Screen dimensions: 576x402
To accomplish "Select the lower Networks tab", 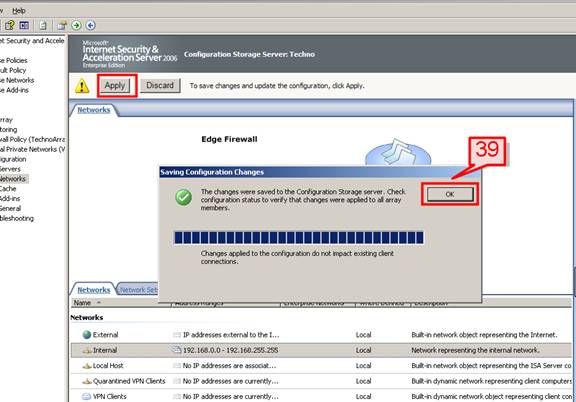I will coord(94,290).
